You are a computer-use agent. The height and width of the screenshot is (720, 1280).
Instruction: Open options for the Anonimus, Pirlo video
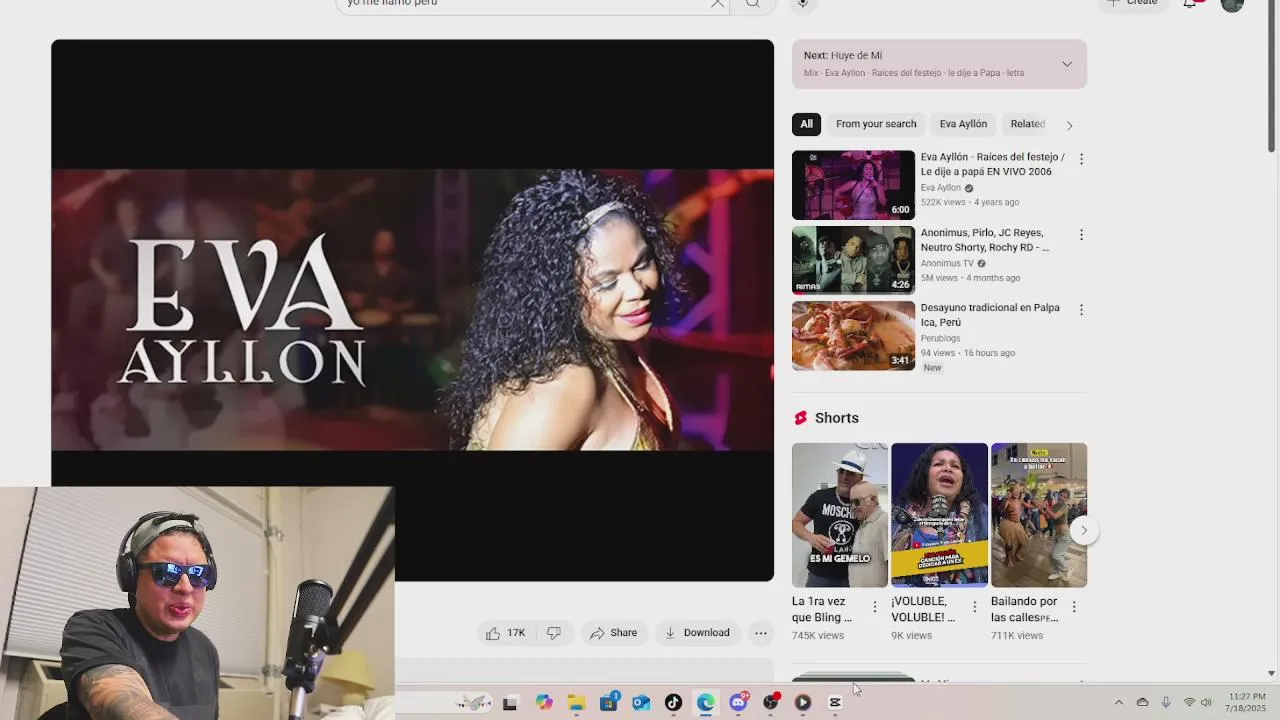pos(1081,234)
